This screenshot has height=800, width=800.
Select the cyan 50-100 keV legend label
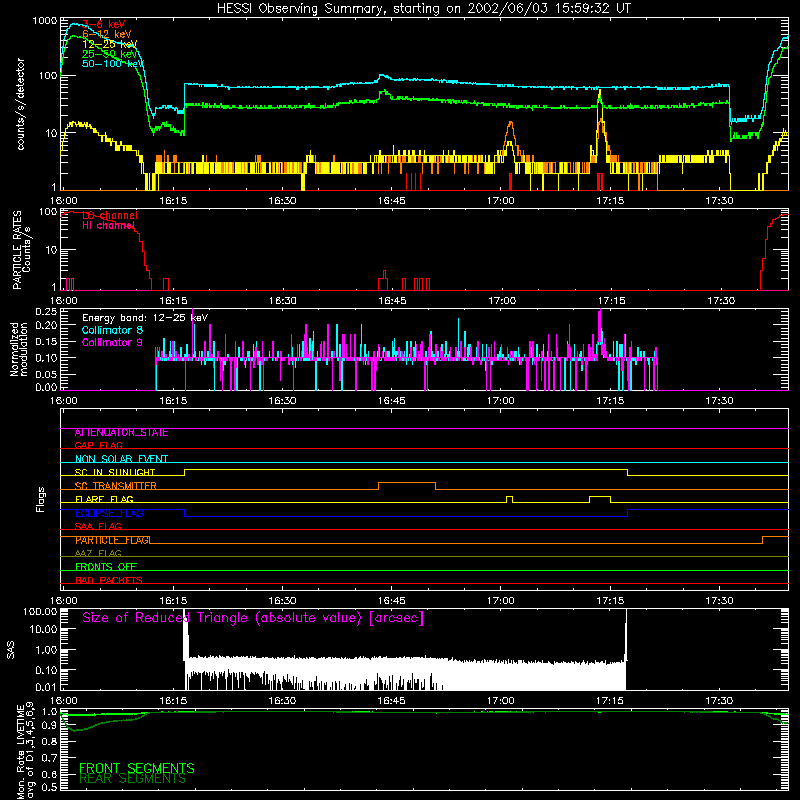[113, 63]
